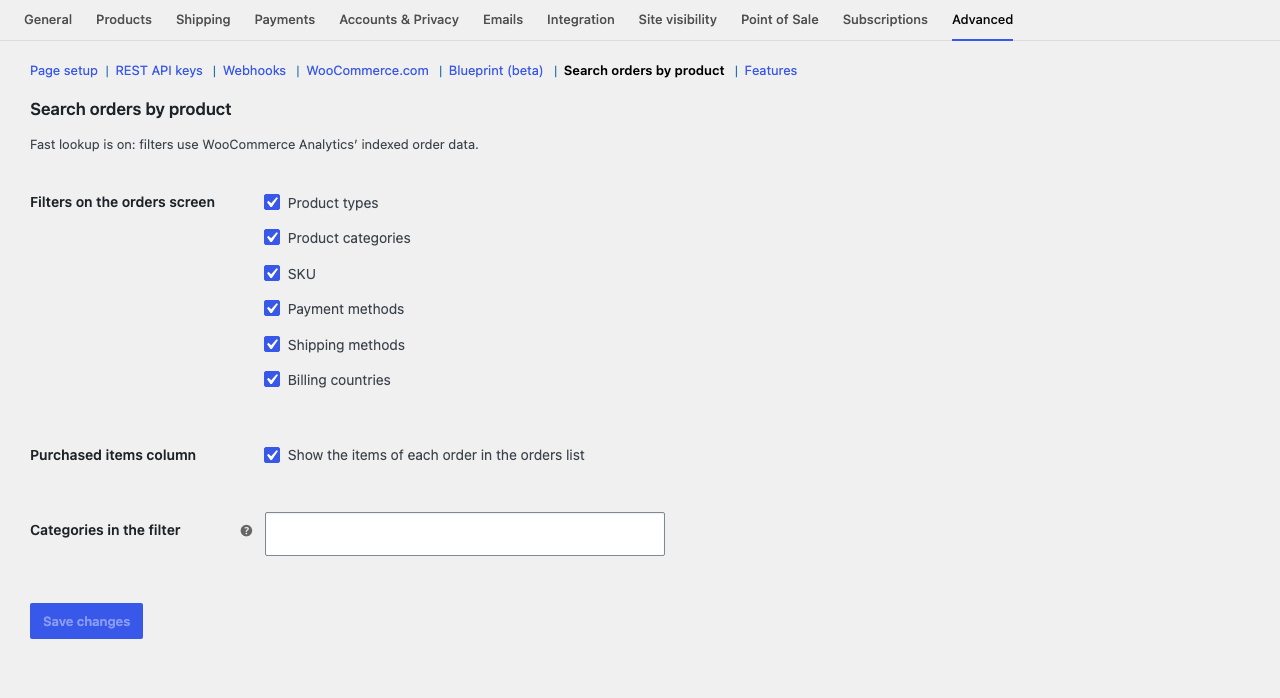This screenshot has width=1280, height=698.
Task: Click the Purchased items column label
Action: pos(113,455)
